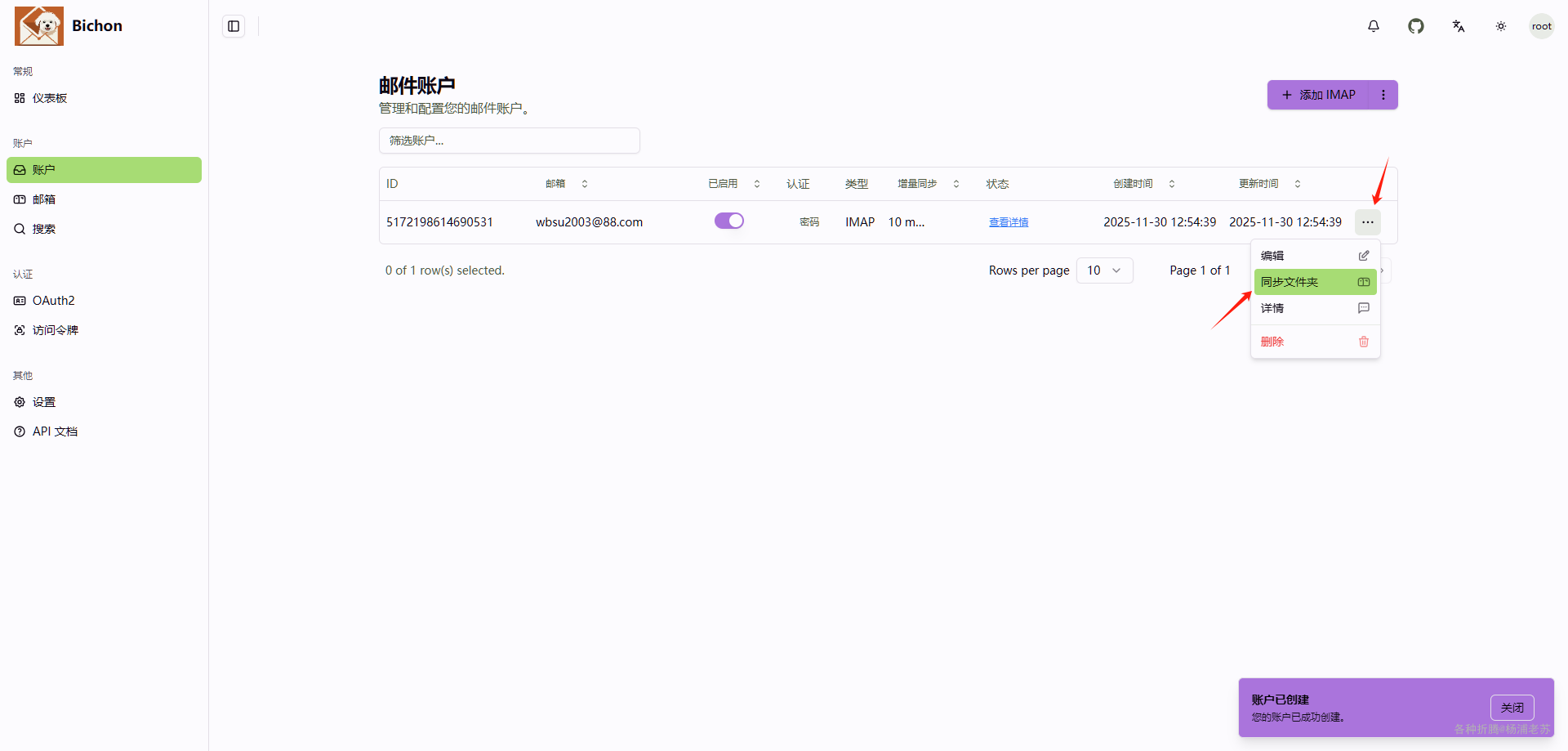Open OAuth2 sidebar item
Image resolution: width=1568 pixels, height=751 pixels.
104,301
